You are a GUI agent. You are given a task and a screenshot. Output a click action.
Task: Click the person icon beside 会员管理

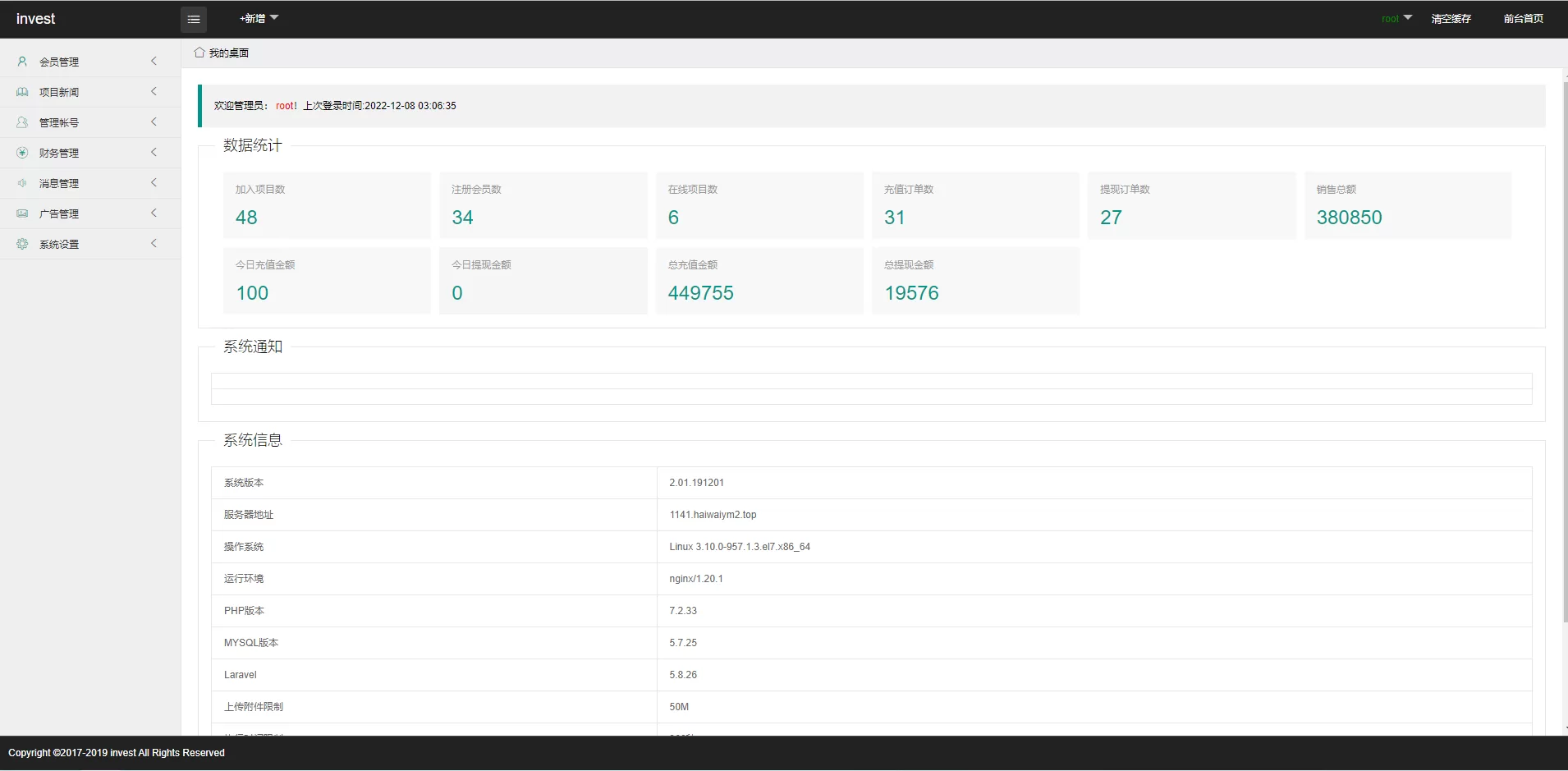point(22,62)
